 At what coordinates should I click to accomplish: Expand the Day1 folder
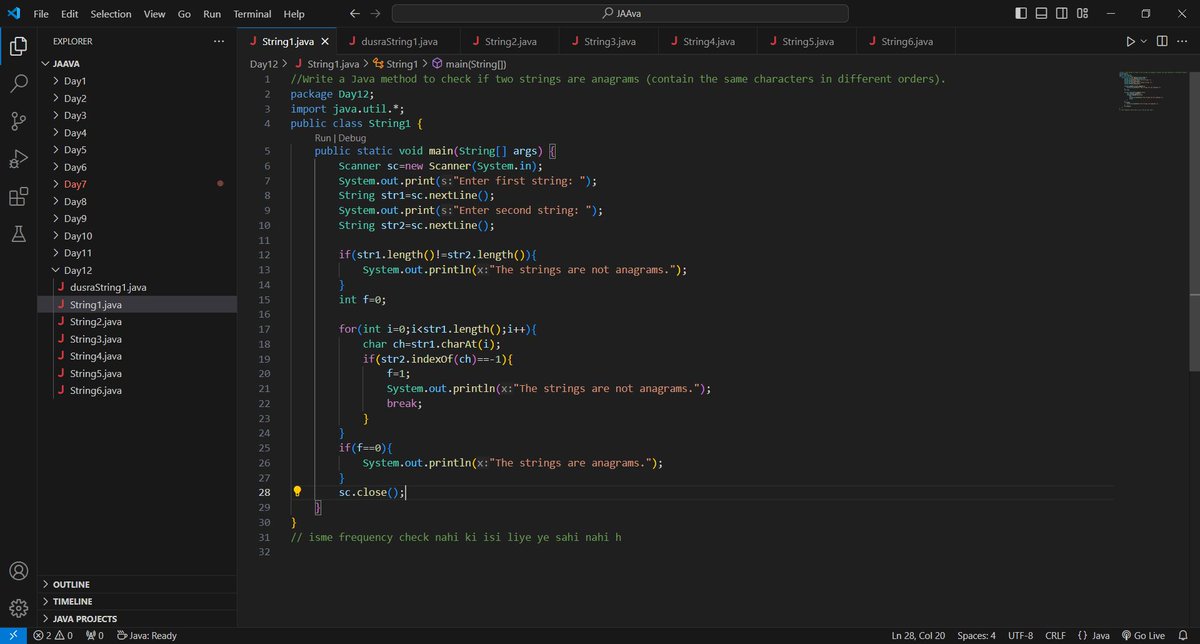[137, 81]
